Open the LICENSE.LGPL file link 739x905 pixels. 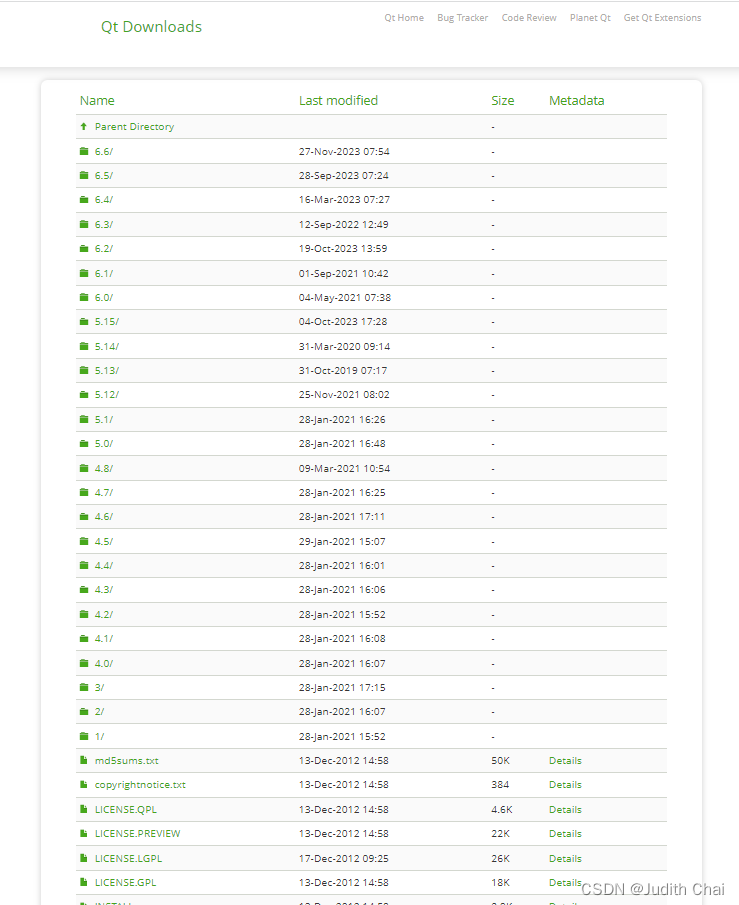click(128, 858)
